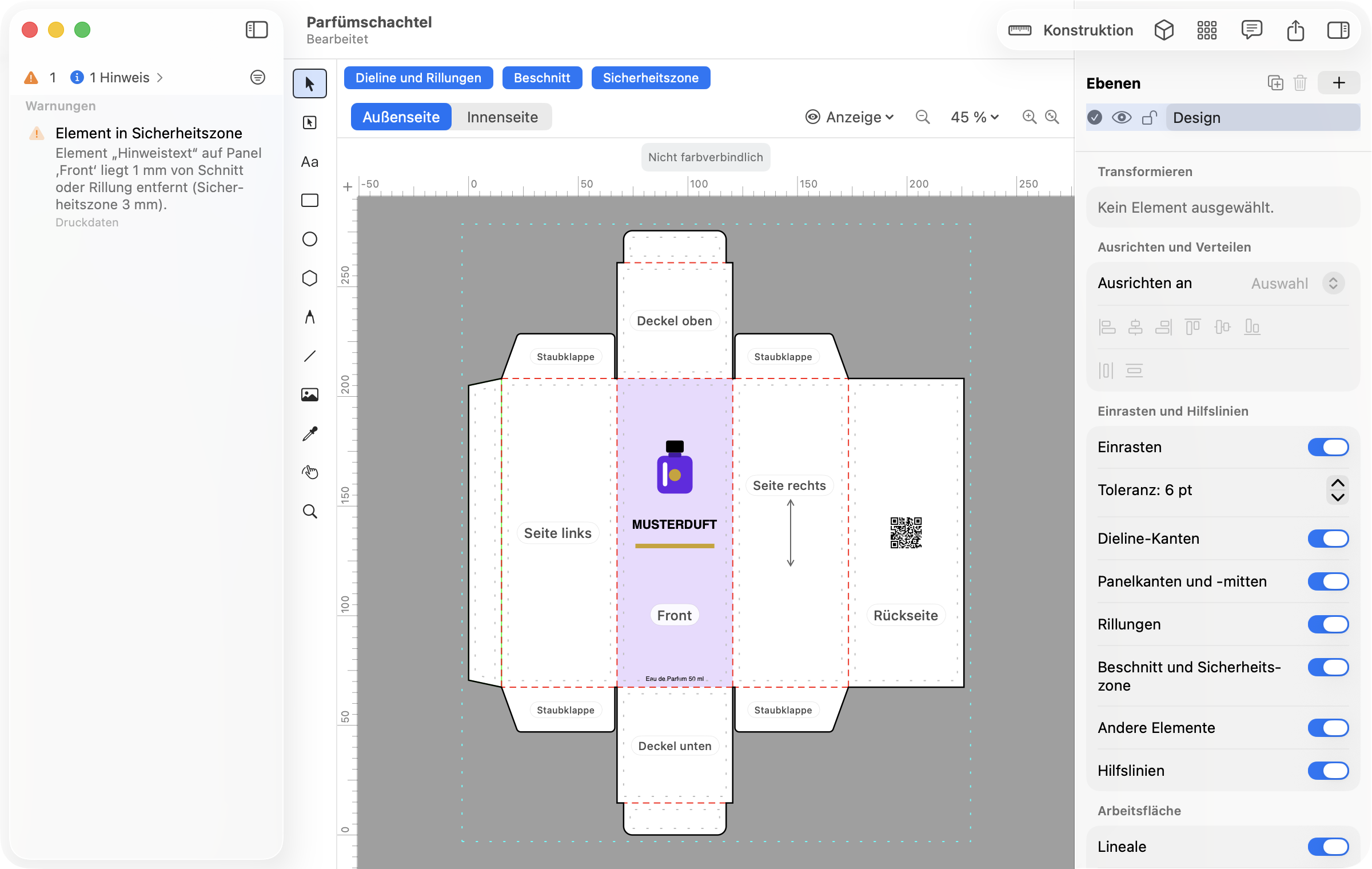Toggle the Sicherheitszone overlay button
Screen dimensions: 1372x869
click(651, 78)
